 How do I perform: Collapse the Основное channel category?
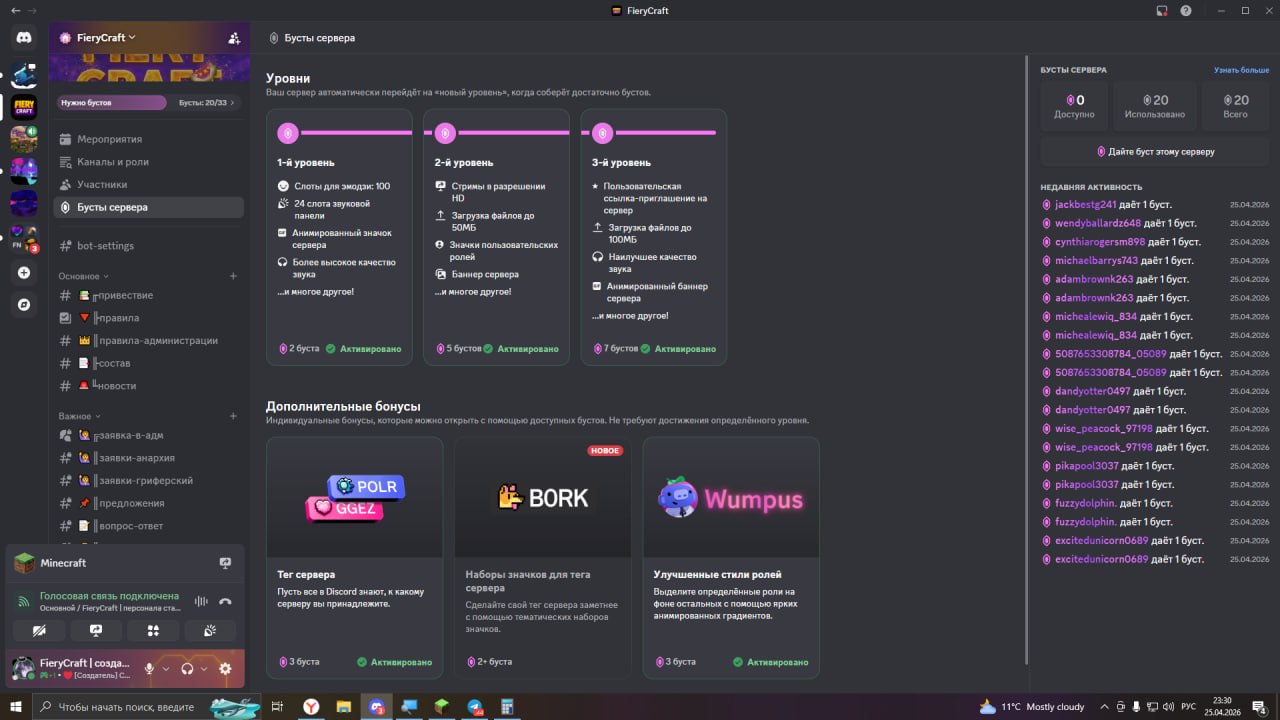pyautogui.click(x=84, y=276)
